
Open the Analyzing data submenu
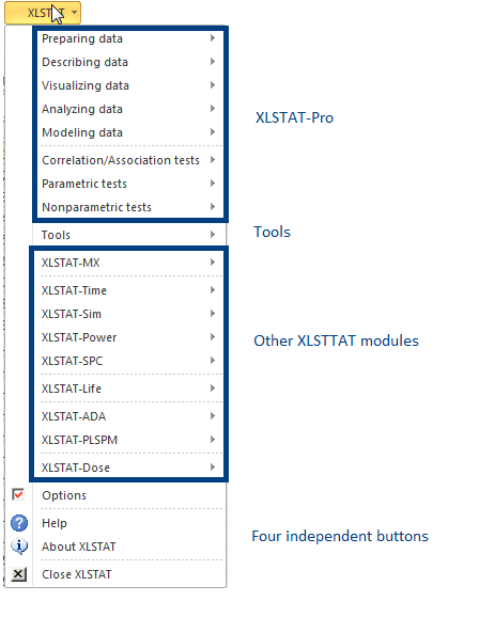pos(129,109)
